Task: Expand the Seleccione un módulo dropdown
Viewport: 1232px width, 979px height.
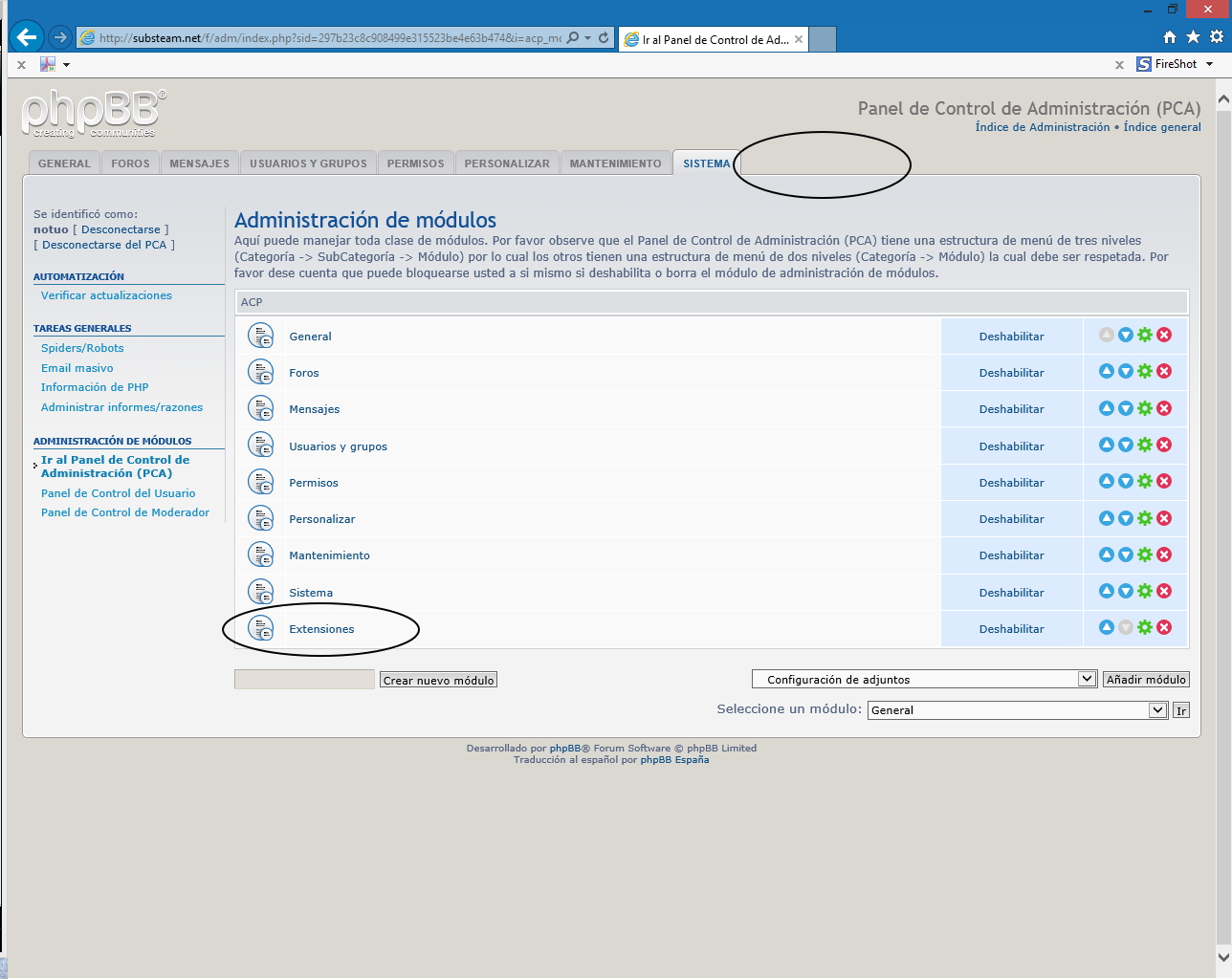Action: 1157,710
